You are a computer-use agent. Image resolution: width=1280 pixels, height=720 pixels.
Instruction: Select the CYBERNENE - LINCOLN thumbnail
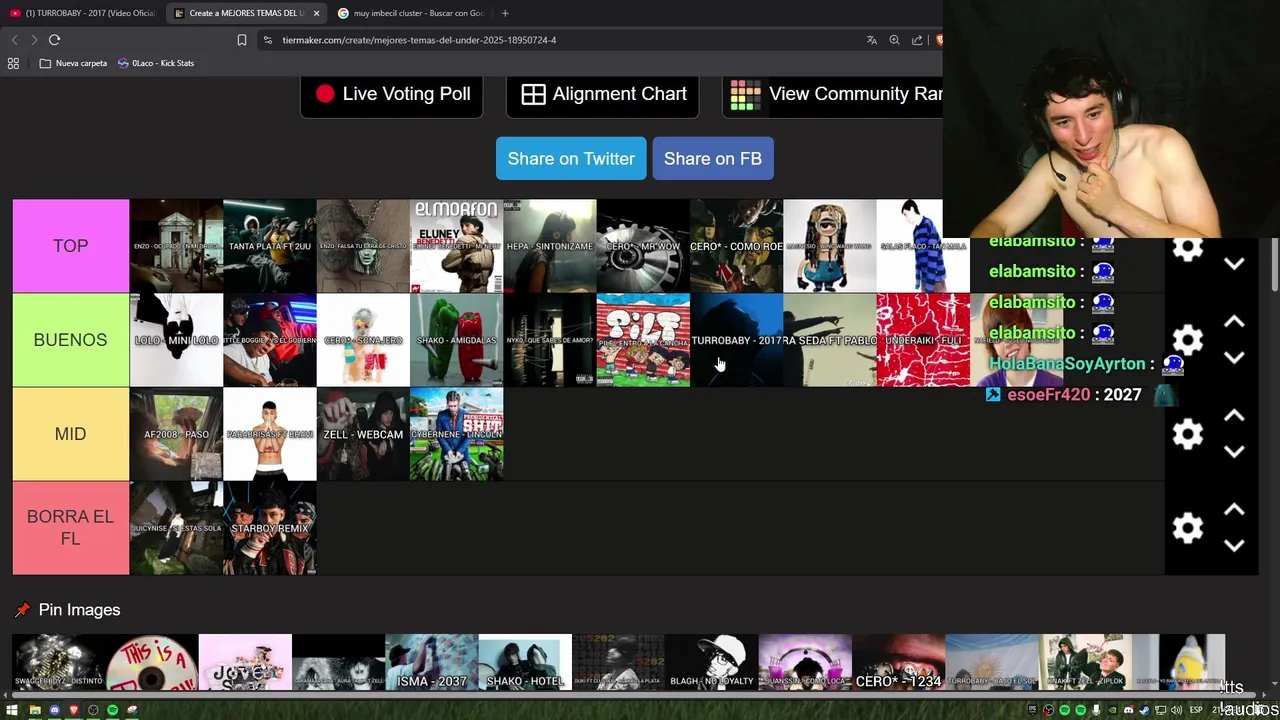[456, 434]
